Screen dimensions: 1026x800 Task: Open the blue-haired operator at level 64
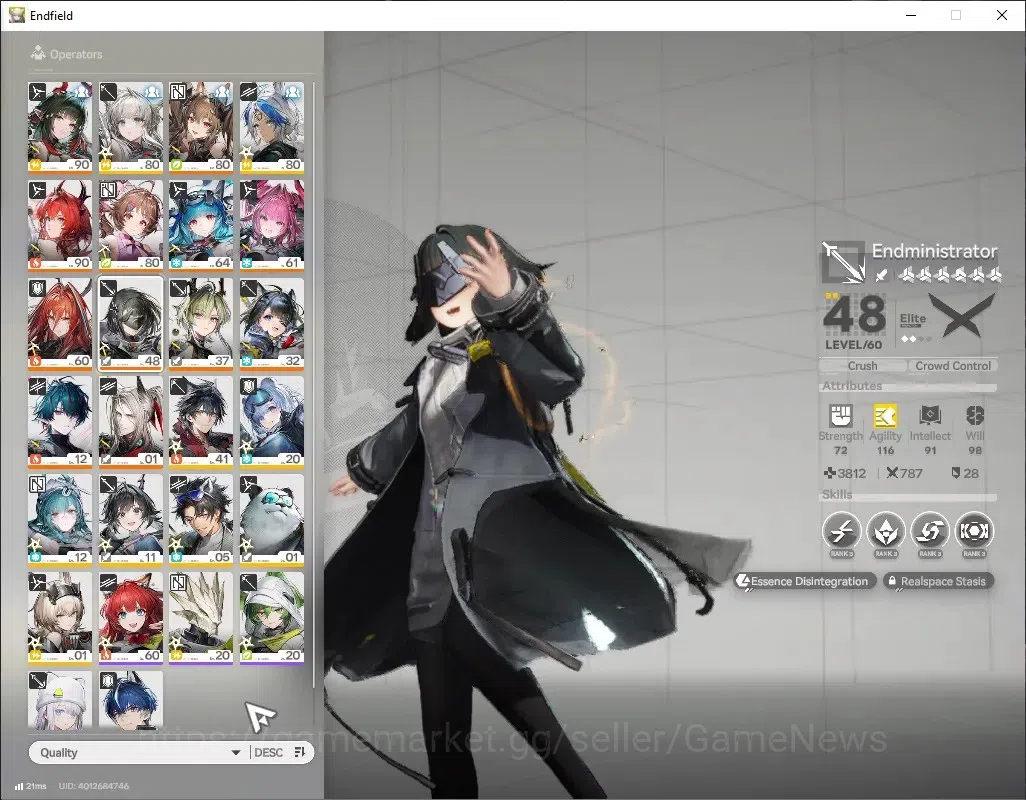[202, 225]
